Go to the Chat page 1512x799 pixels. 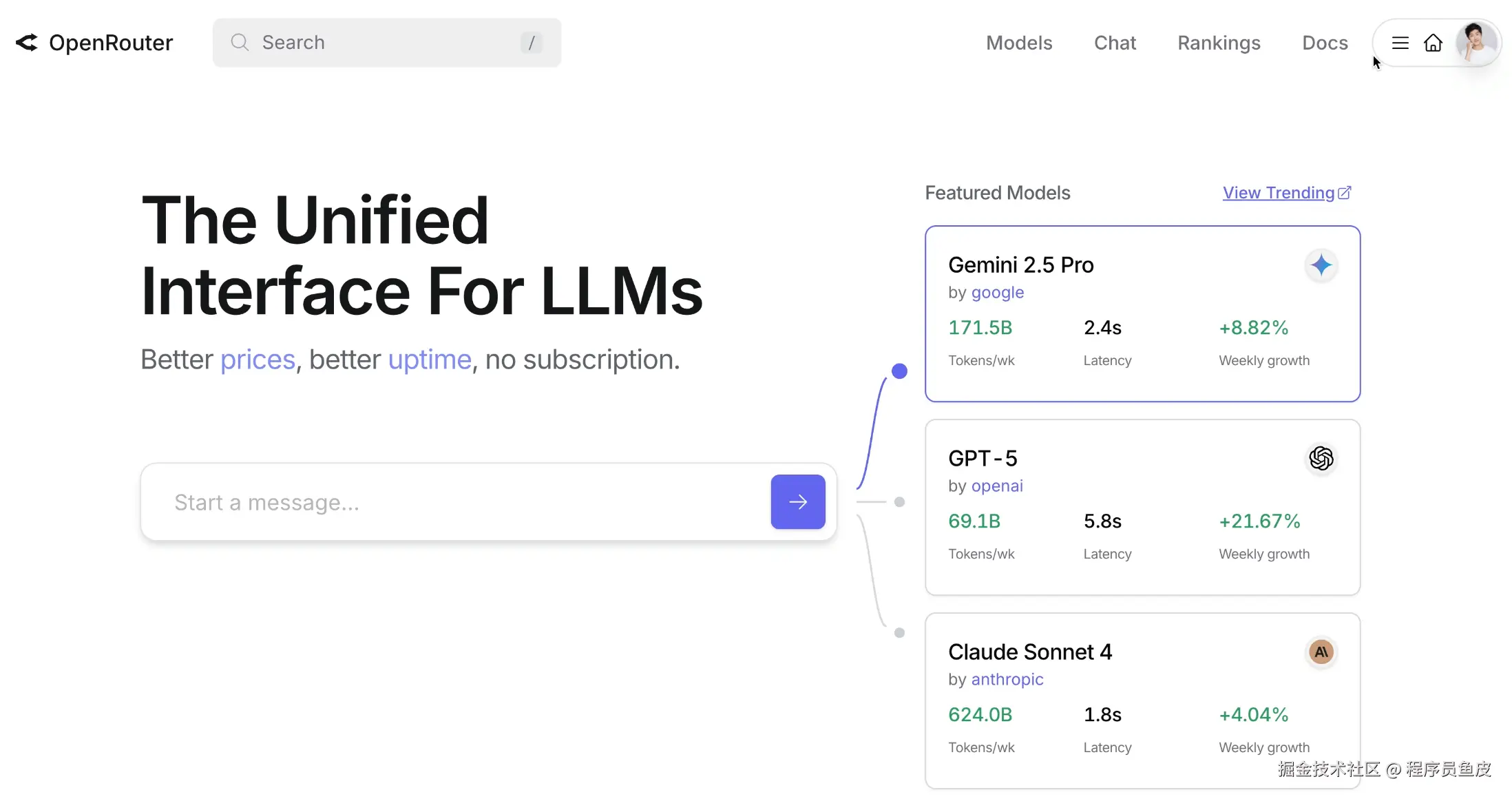point(1114,43)
